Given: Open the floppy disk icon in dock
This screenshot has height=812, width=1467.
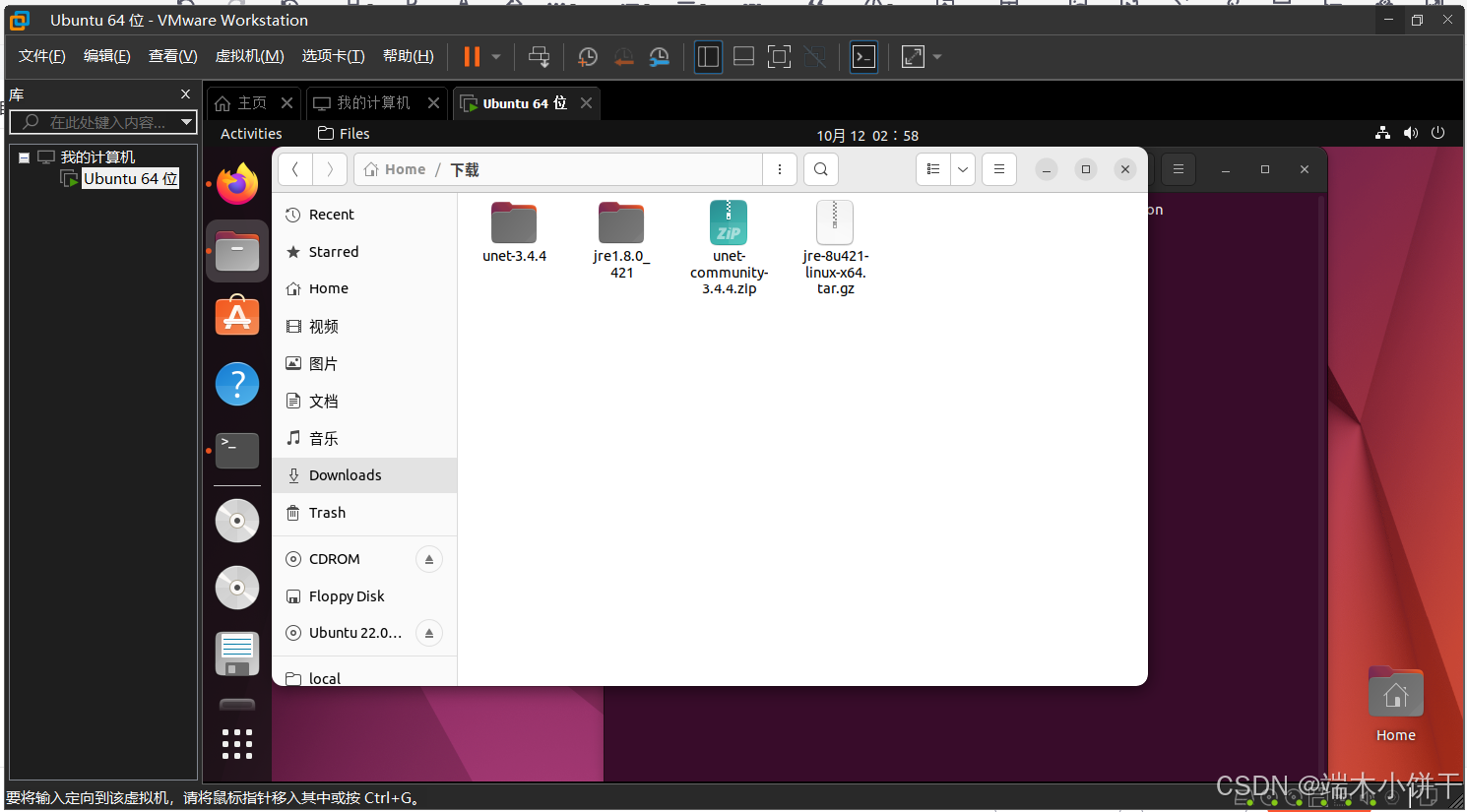Looking at the screenshot, I should (x=237, y=654).
